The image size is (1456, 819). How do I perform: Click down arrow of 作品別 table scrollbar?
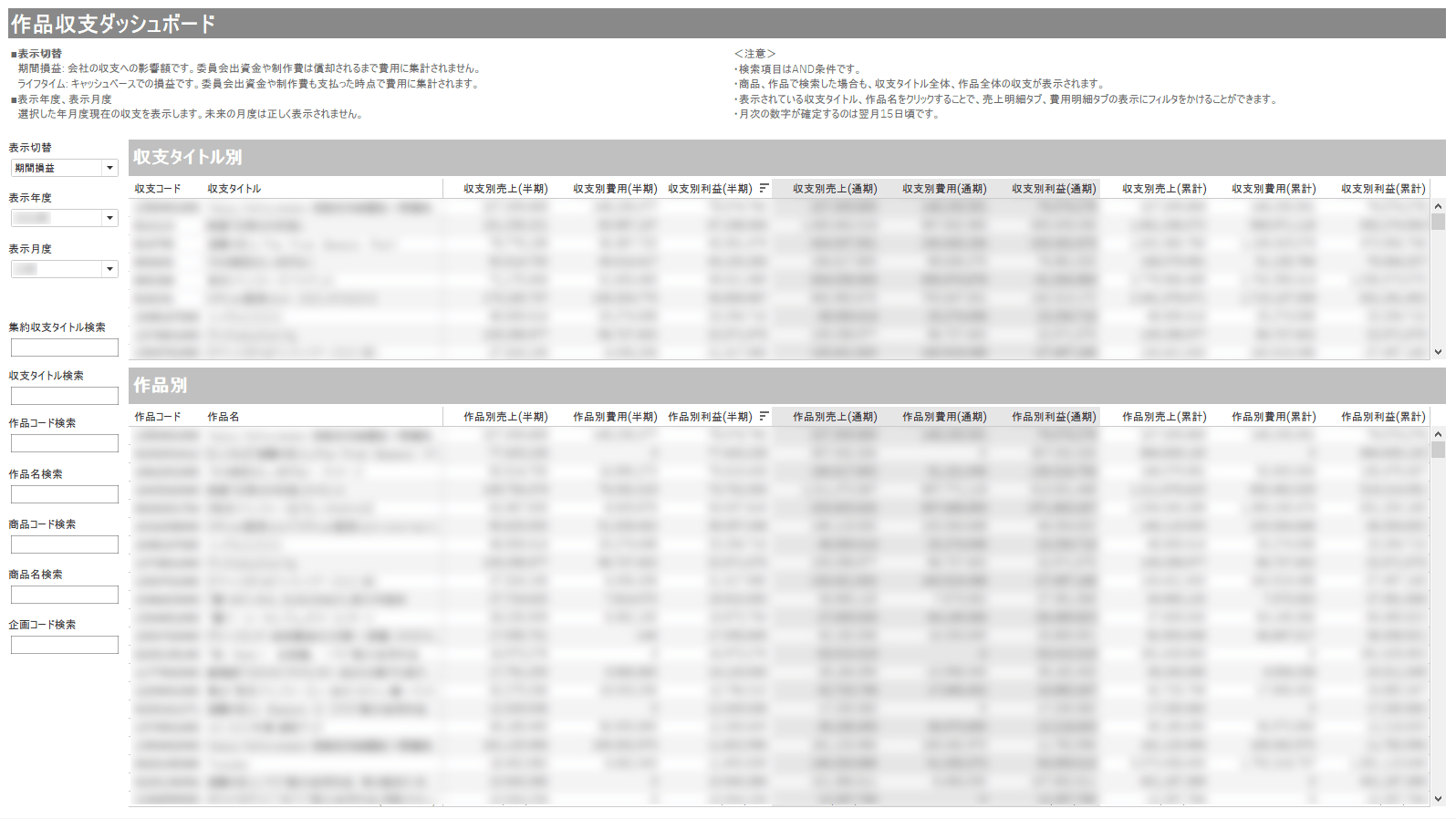[x=1438, y=799]
